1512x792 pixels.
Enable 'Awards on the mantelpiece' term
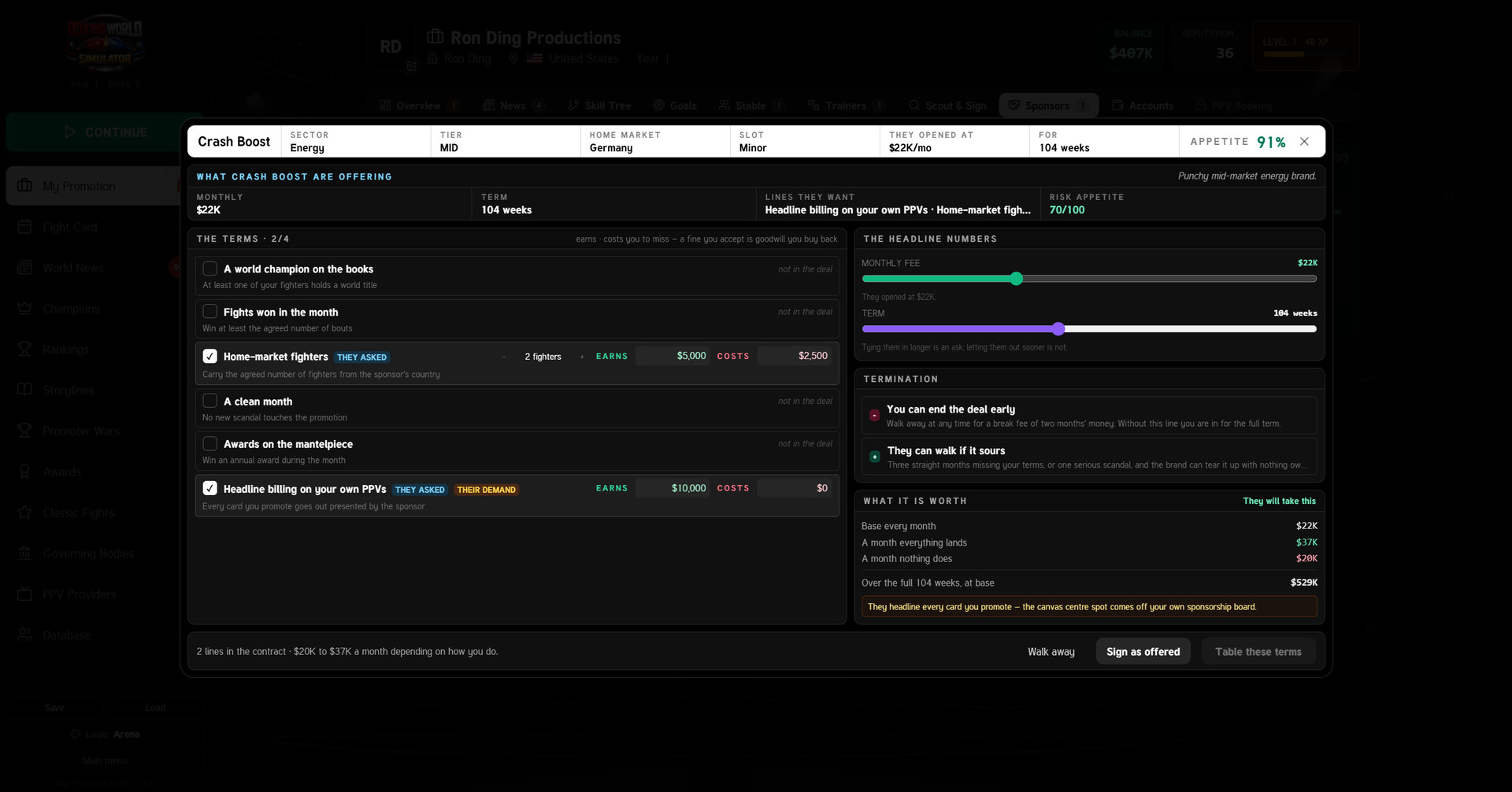(210, 444)
